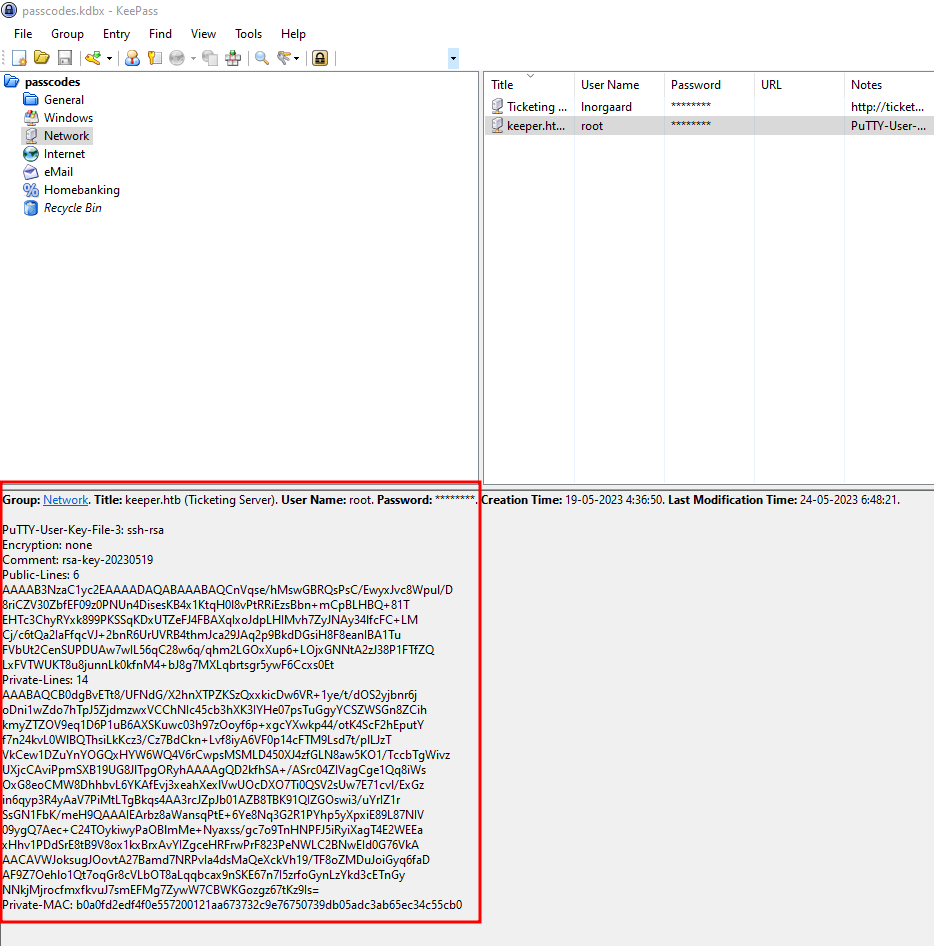Image resolution: width=934 pixels, height=946 pixels.
Task: Open the View menu
Action: (203, 34)
